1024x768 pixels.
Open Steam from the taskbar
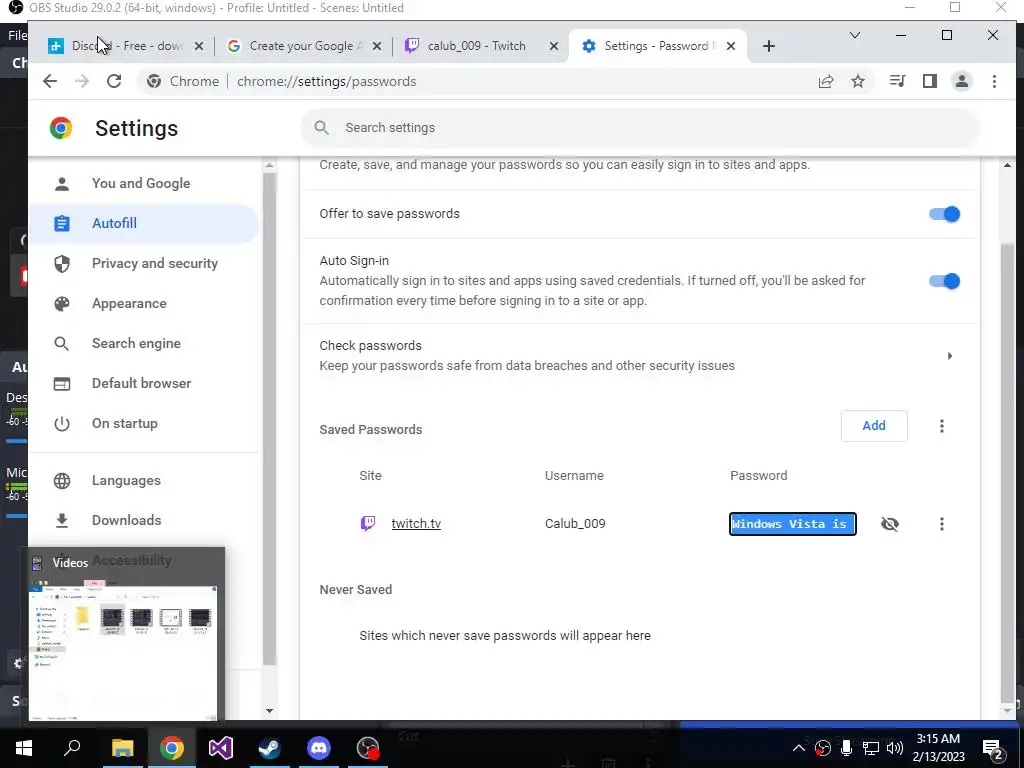tap(270, 748)
